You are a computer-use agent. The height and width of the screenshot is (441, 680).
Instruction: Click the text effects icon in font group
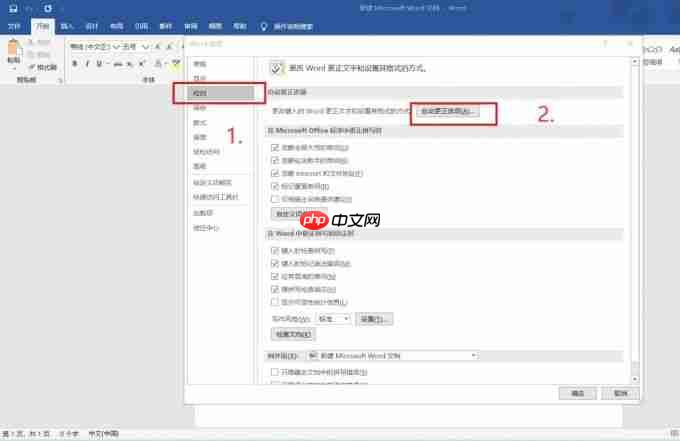tap(158, 64)
